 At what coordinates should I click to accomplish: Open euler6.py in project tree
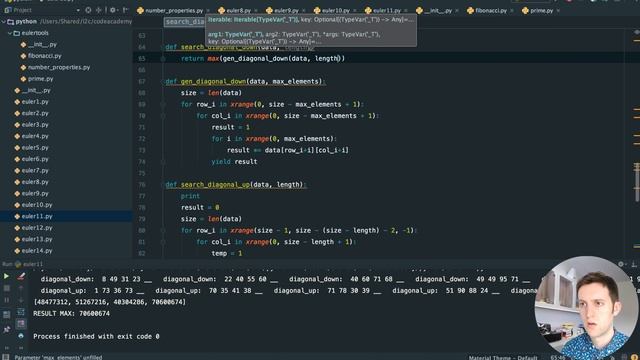pos(35,159)
